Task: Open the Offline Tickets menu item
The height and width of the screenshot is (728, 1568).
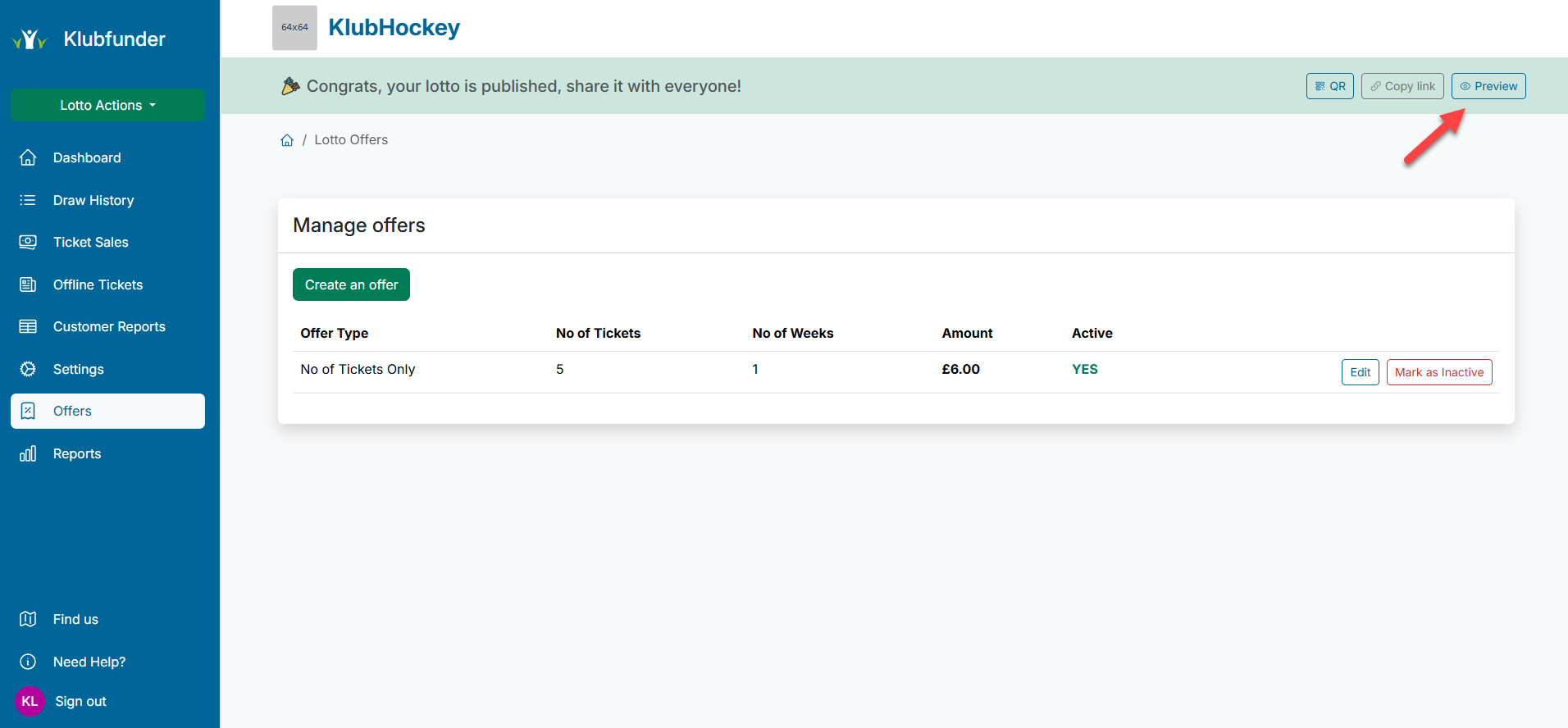Action: click(x=98, y=284)
